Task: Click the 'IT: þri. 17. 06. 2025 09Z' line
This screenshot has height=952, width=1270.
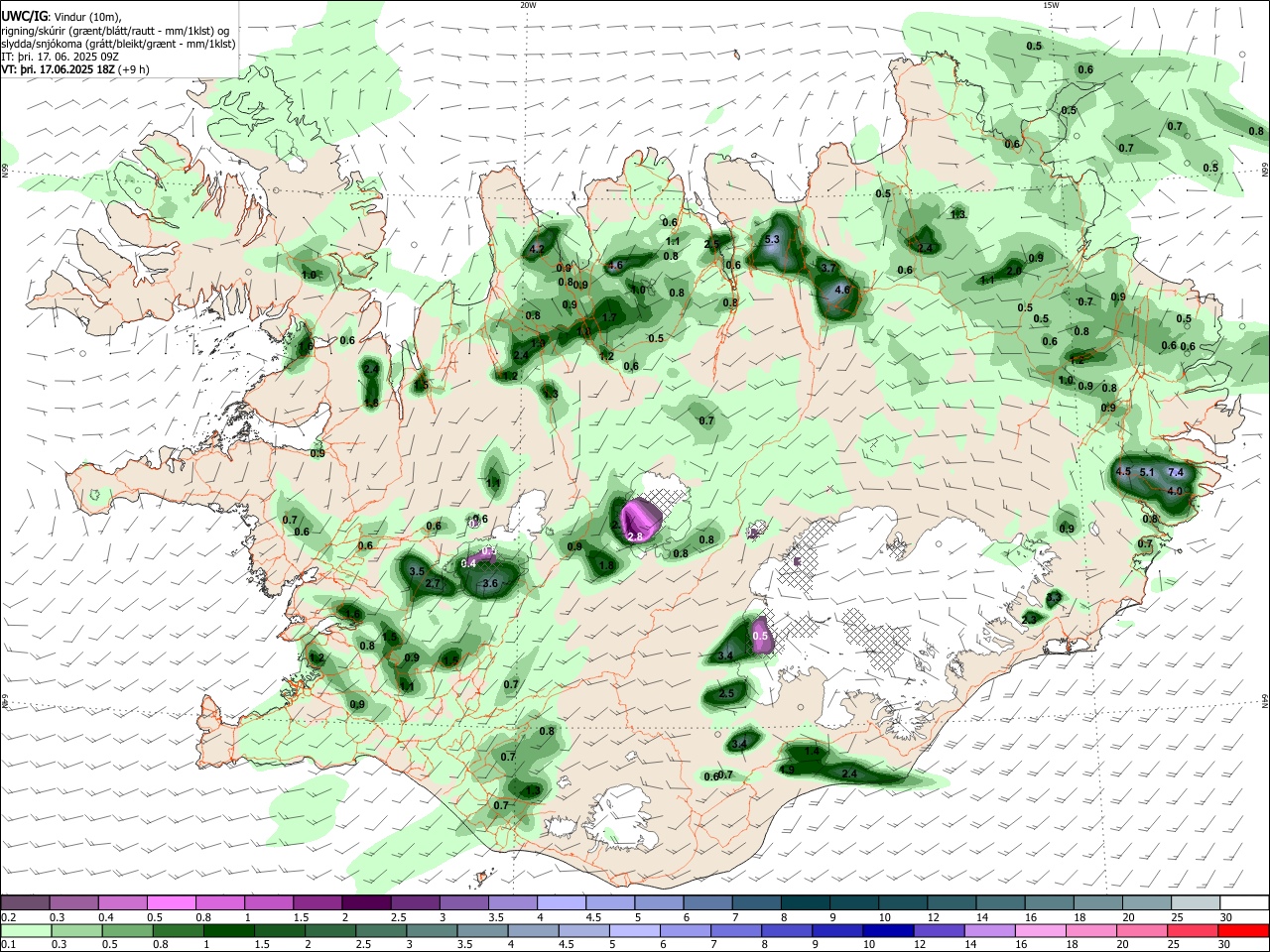Action: pos(62,57)
